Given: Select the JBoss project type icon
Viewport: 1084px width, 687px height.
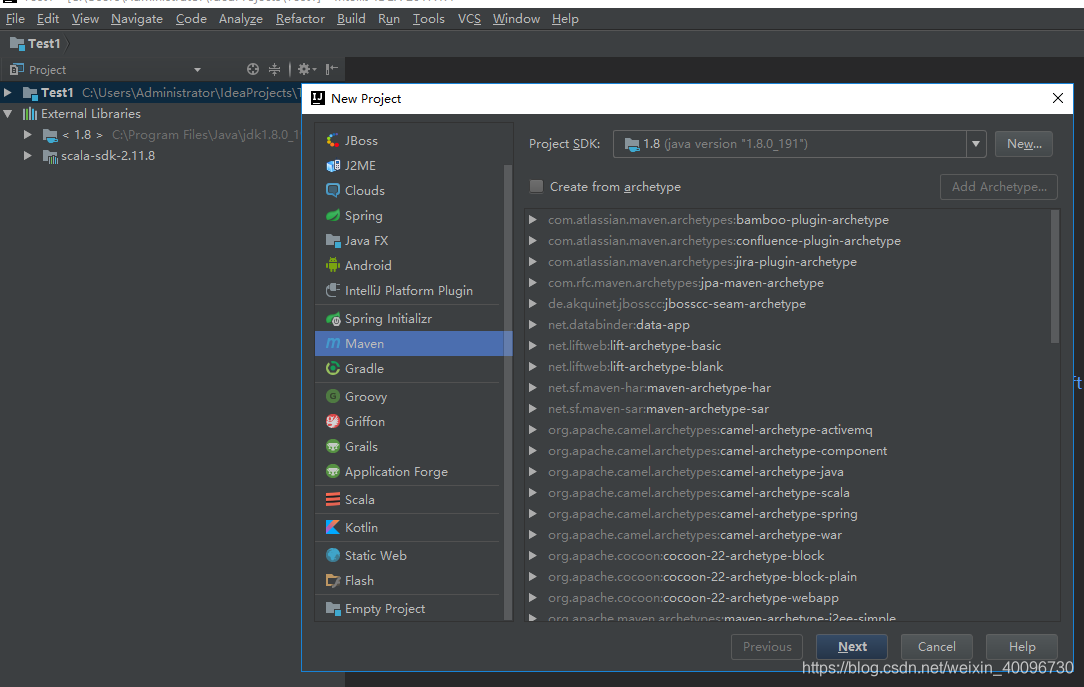Looking at the screenshot, I should 333,140.
